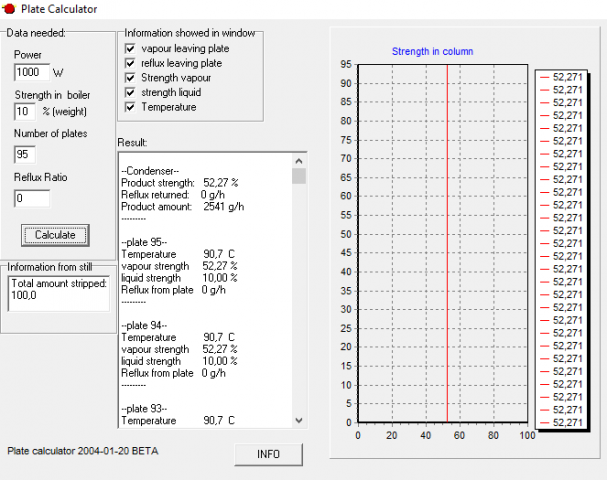Toggle the vapour leaving plate checkbox

pyautogui.click(x=130, y=48)
